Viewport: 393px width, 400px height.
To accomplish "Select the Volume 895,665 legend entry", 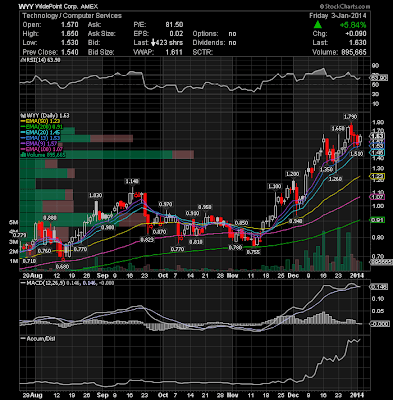I will 43,155.
